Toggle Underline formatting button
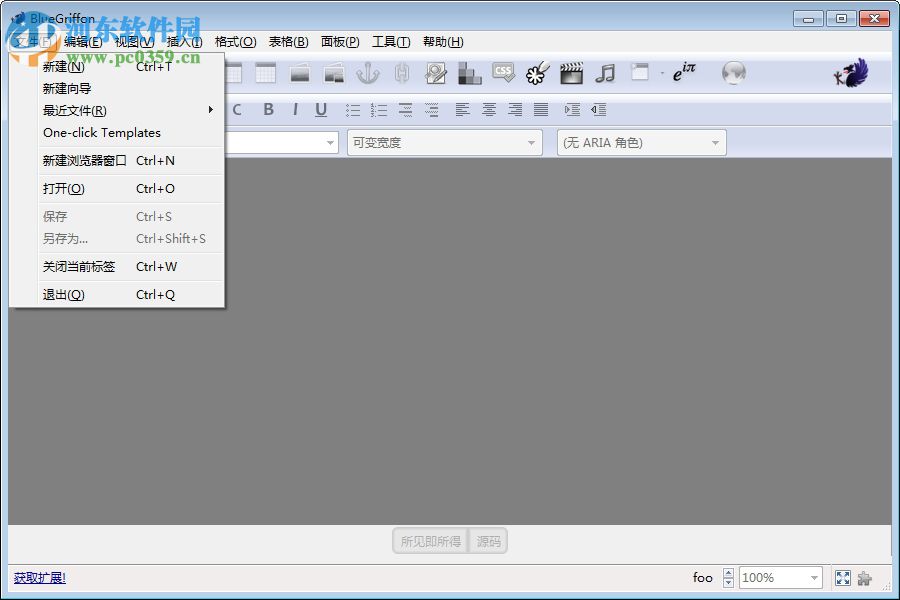Image resolution: width=900 pixels, height=600 pixels. [x=321, y=110]
